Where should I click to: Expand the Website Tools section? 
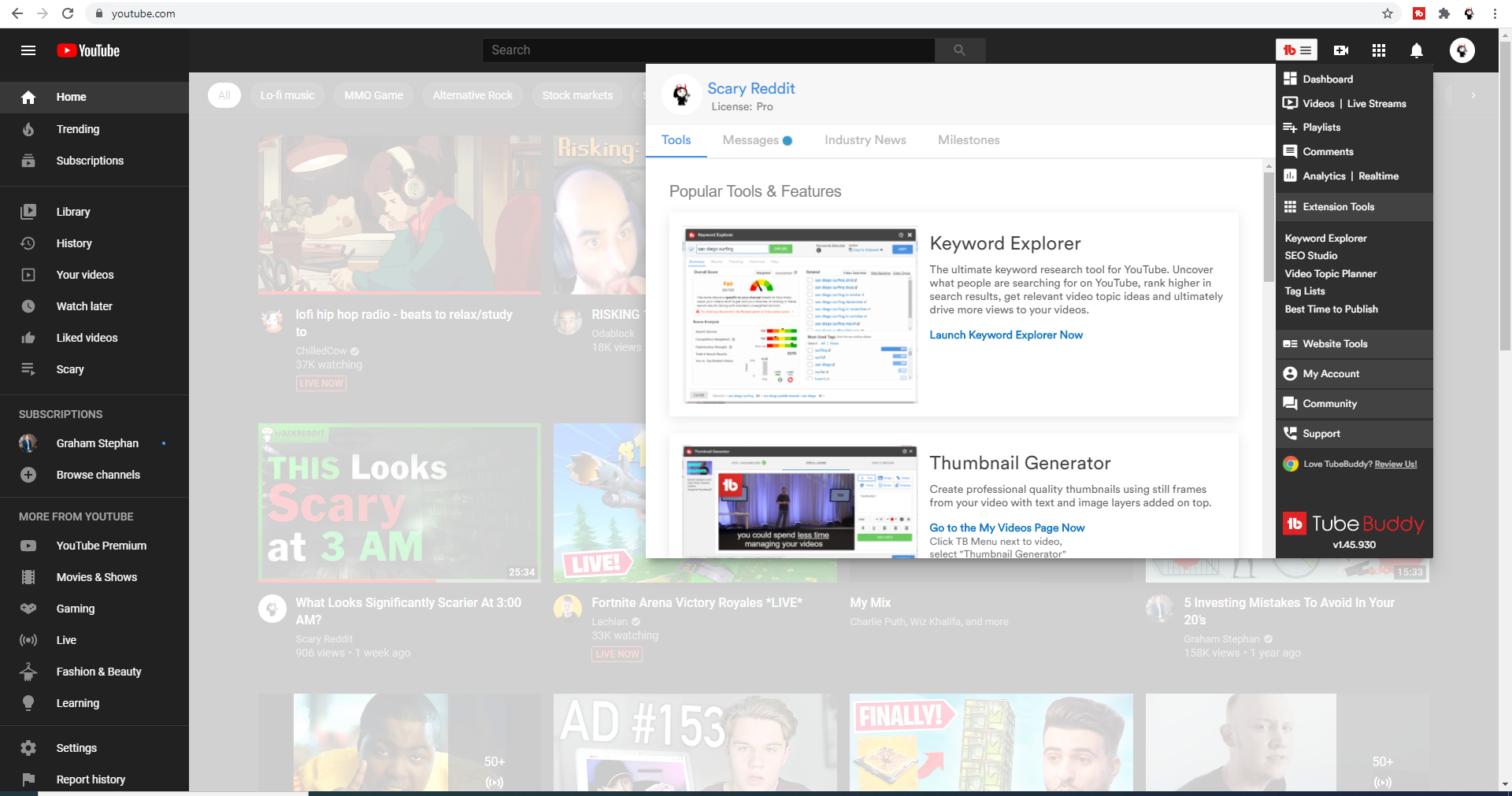1335,344
